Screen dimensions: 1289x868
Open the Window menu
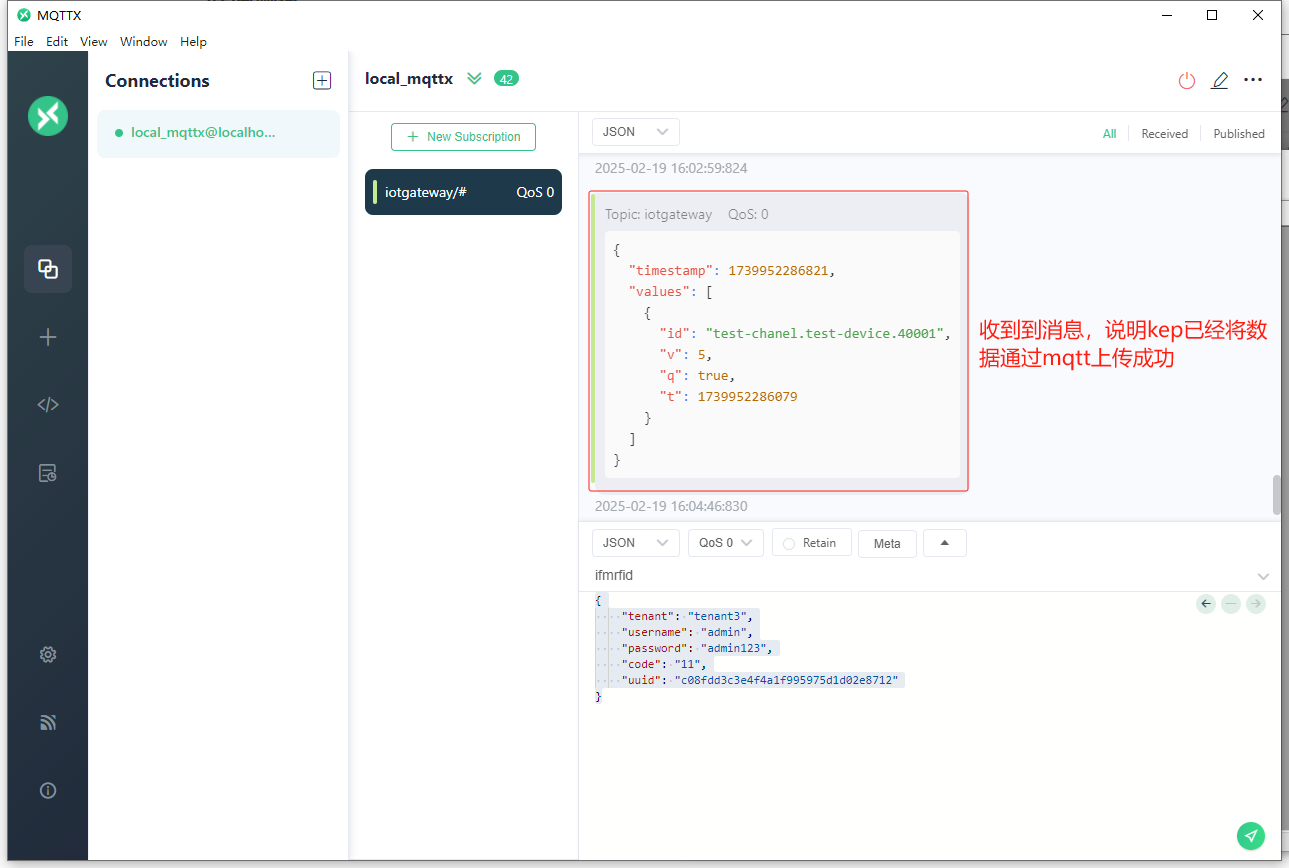pyautogui.click(x=144, y=42)
